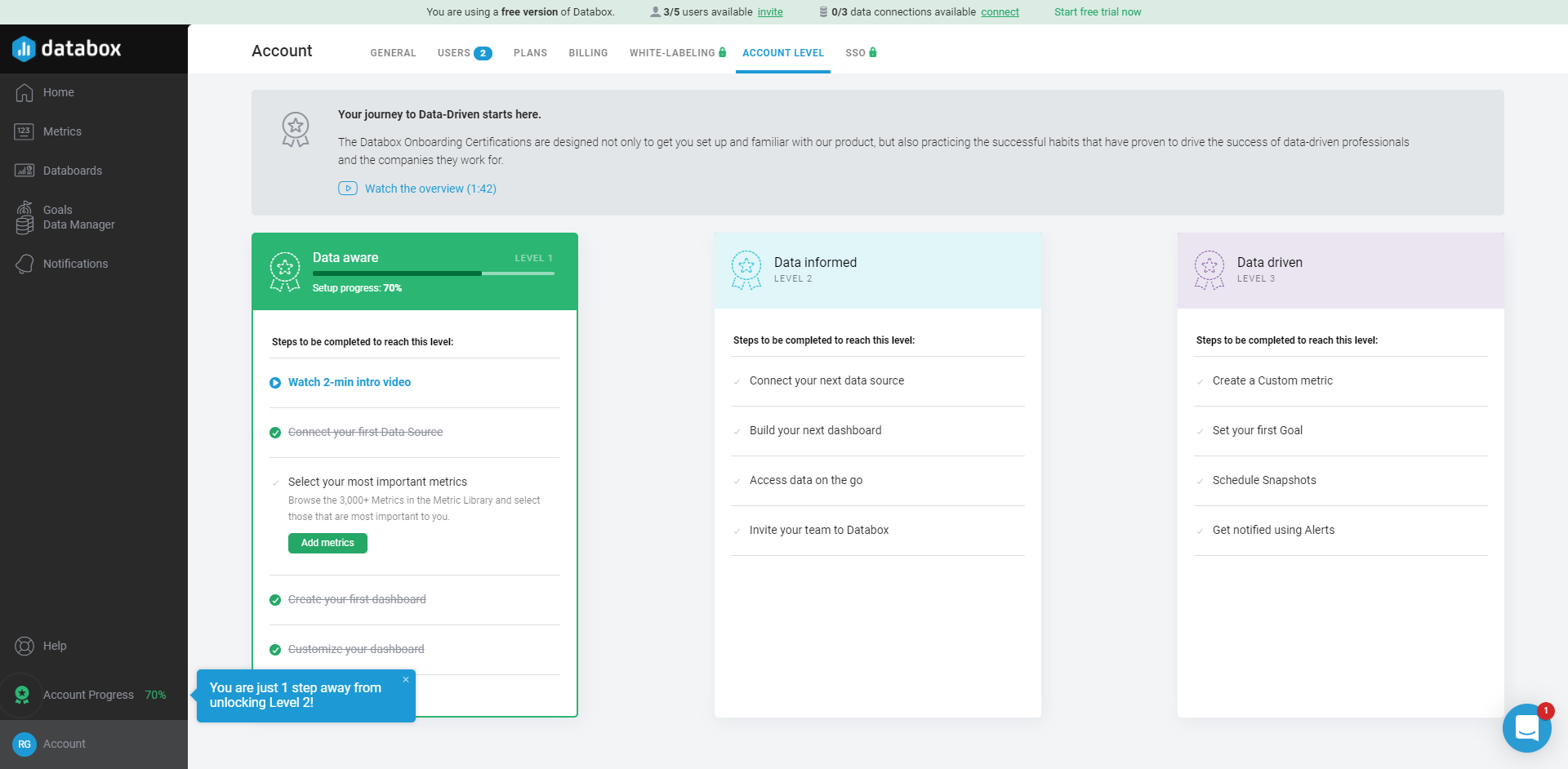Click the Databox logo
Viewport: 1568px width, 769px height.
(x=67, y=48)
